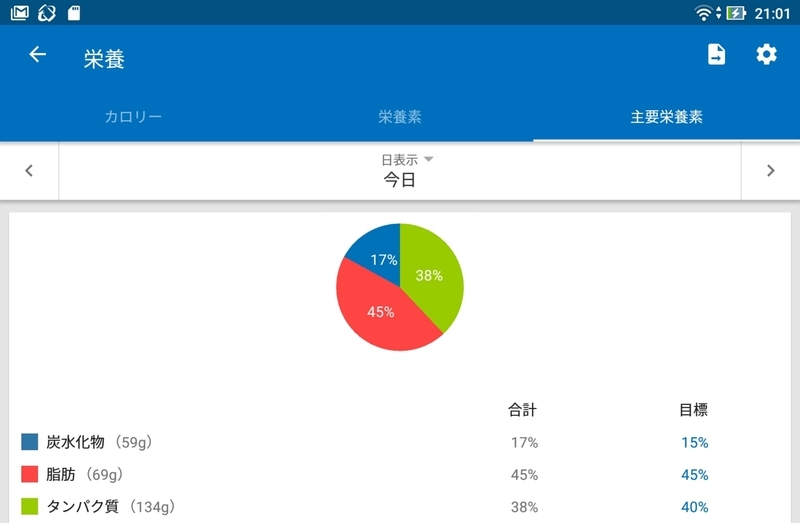Tap the sync icon in status bar
This screenshot has height=523, width=800.
(x=46, y=13)
